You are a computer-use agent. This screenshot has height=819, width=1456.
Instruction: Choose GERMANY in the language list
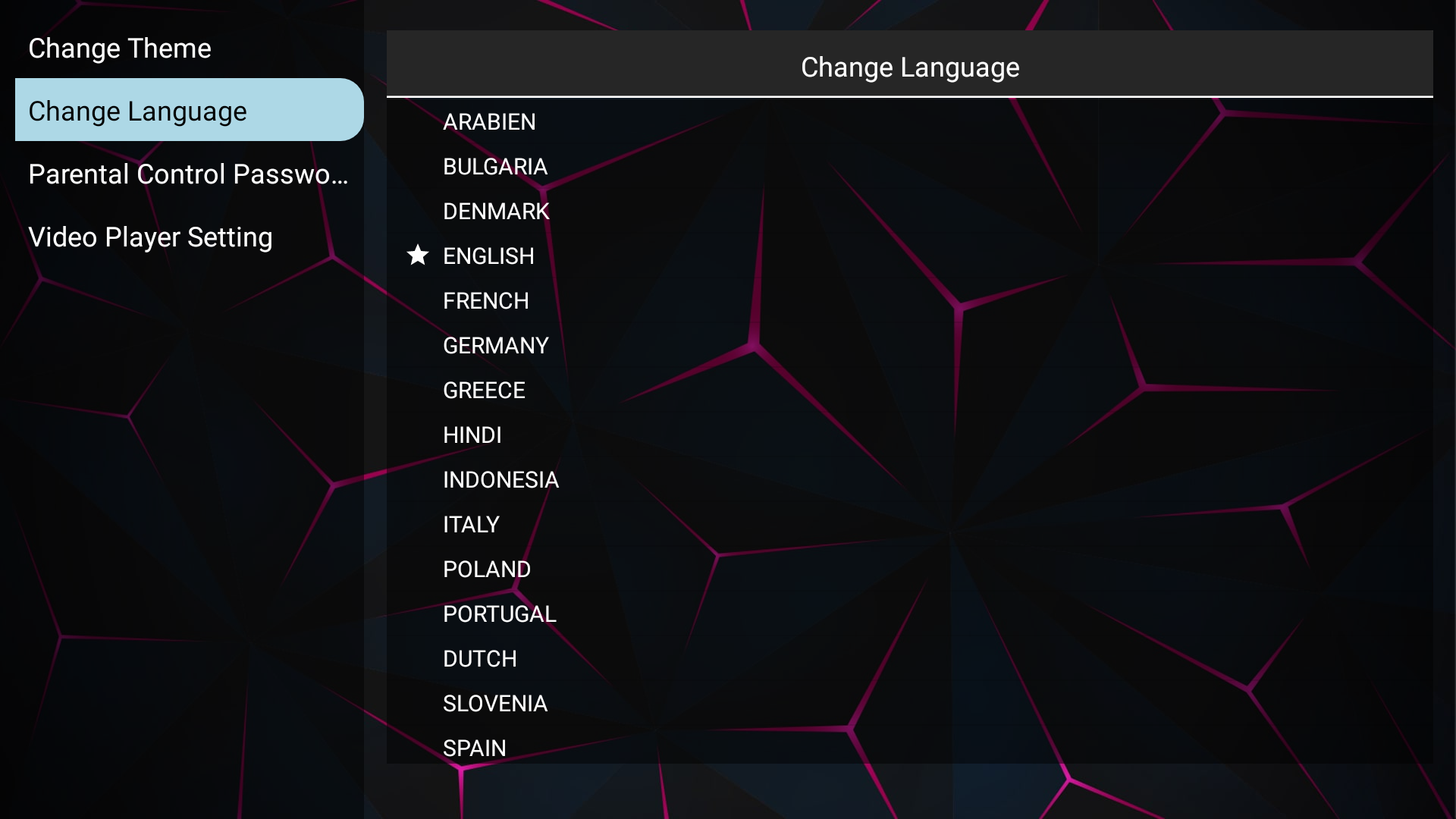(x=495, y=346)
